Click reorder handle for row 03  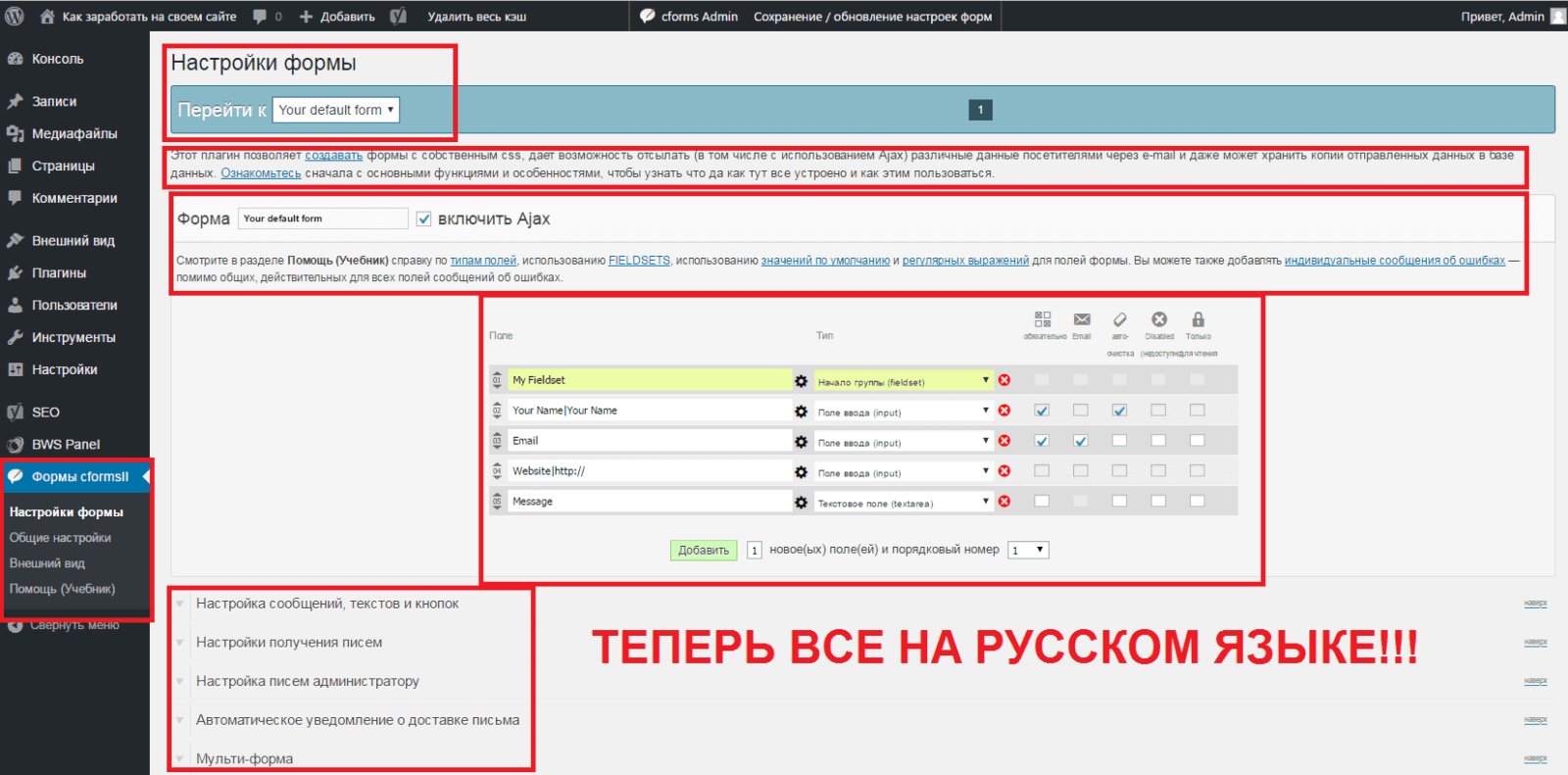(x=497, y=441)
